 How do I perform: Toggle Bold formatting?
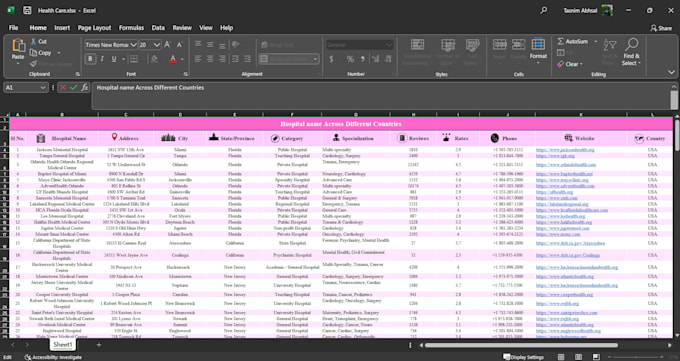point(91,59)
